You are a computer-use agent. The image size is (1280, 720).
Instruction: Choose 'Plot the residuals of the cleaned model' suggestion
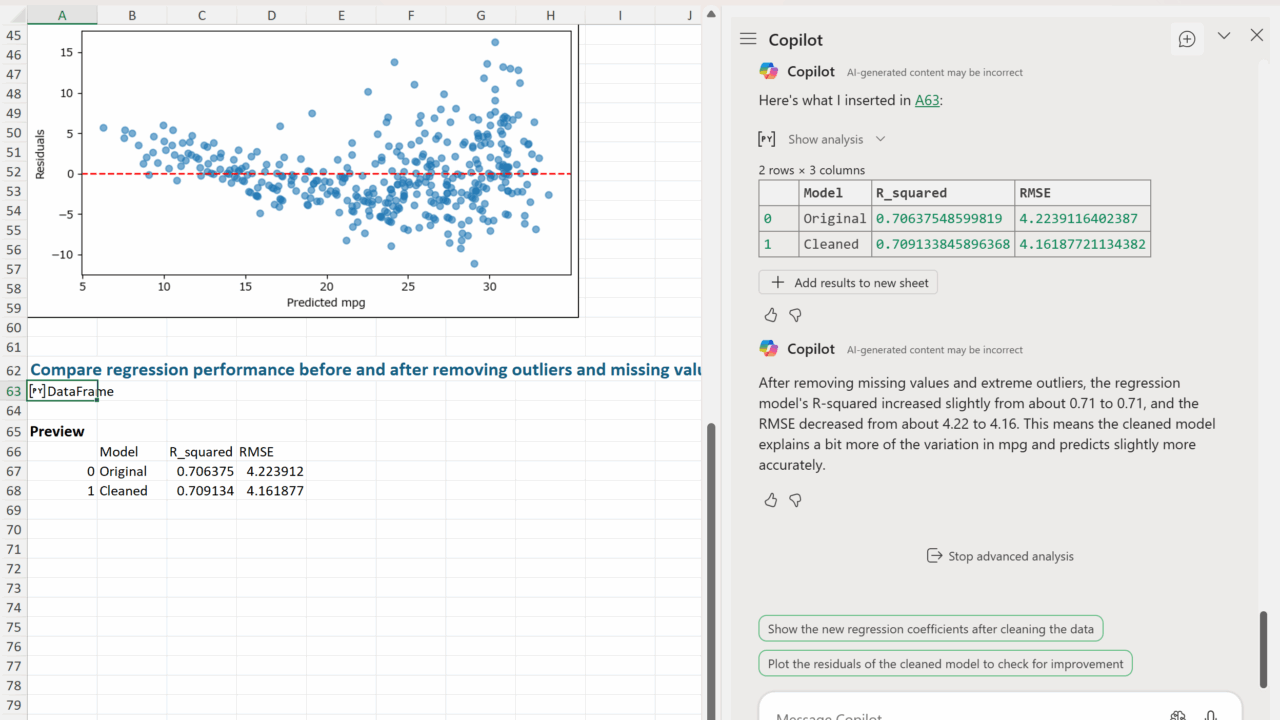pos(945,663)
